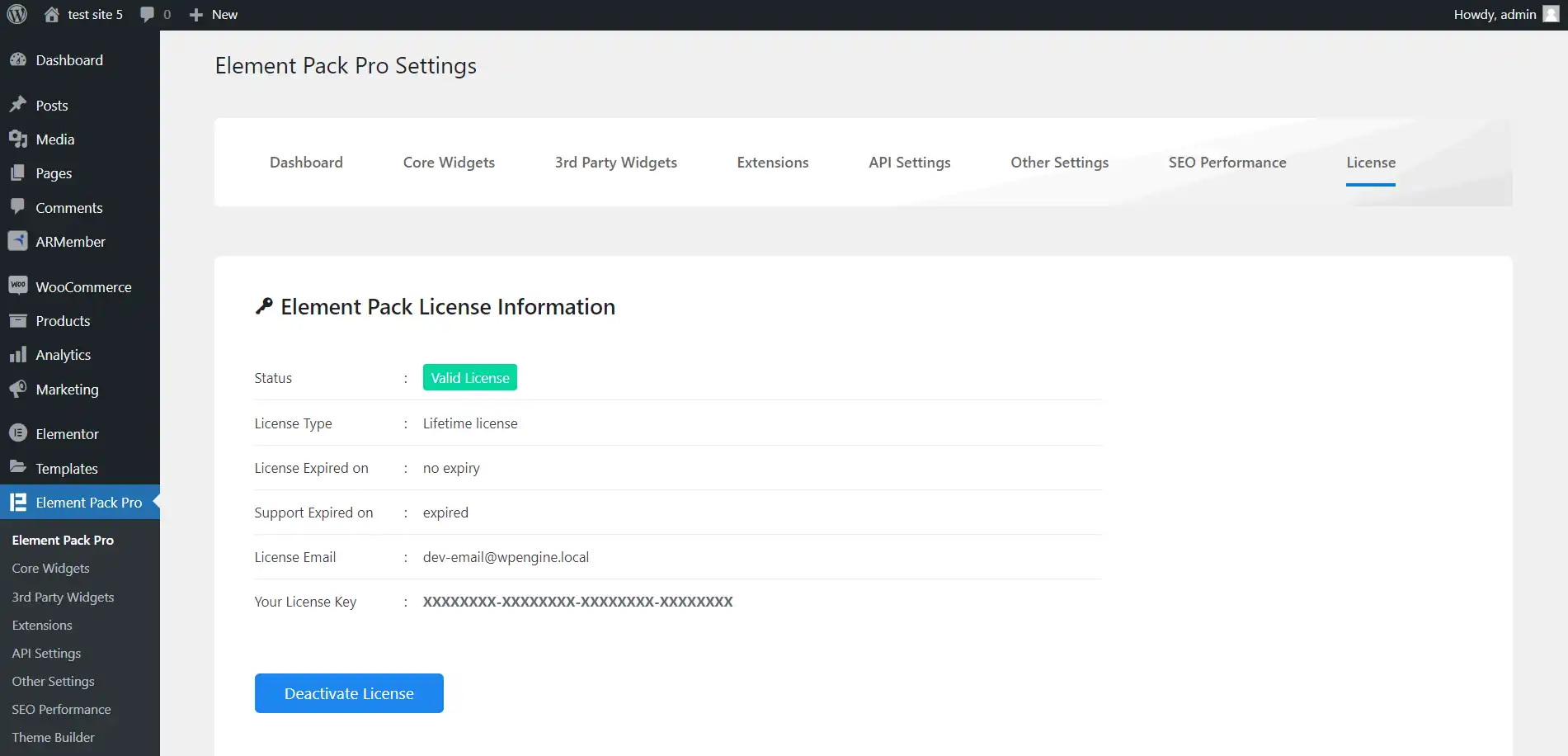The image size is (1568, 756).
Task: Open 3rd Party Widgets in sidebar submenu
Action: pyautogui.click(x=63, y=597)
